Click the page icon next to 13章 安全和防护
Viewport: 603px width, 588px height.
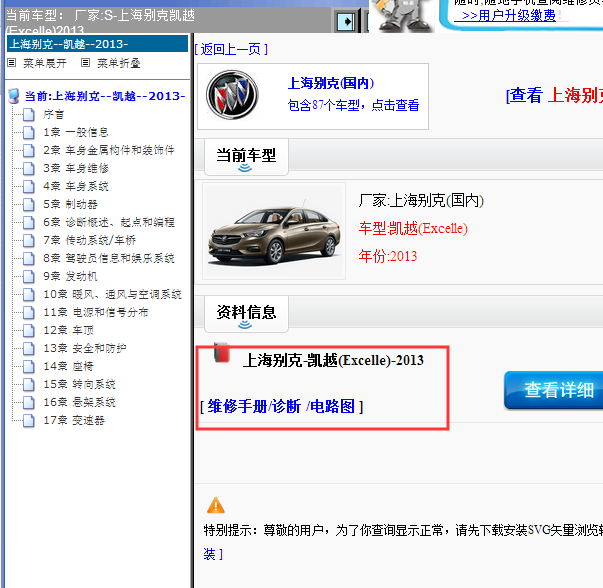pyautogui.click(x=28, y=348)
